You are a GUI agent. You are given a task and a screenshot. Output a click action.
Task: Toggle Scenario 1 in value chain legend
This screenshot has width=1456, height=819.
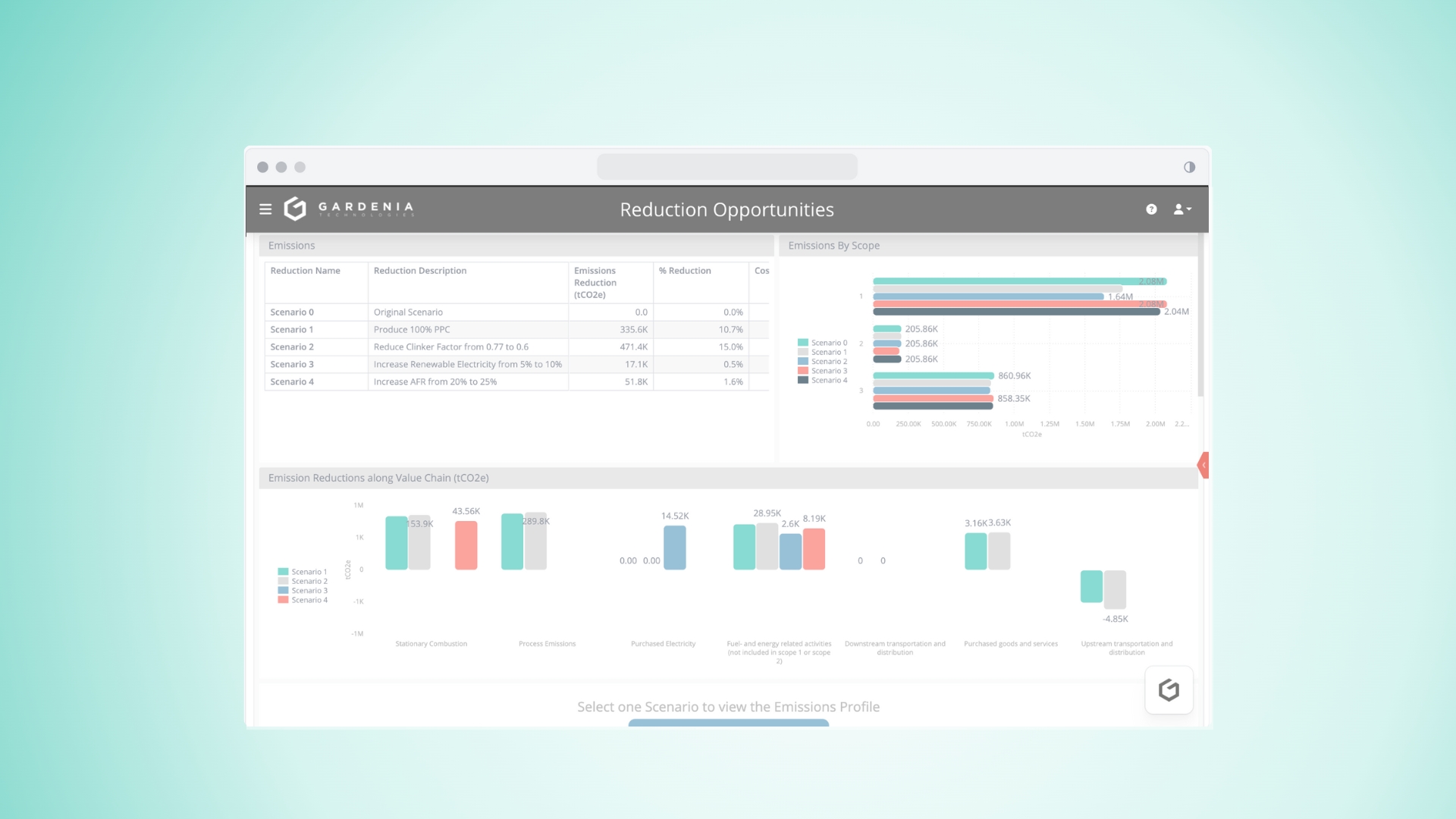click(303, 572)
